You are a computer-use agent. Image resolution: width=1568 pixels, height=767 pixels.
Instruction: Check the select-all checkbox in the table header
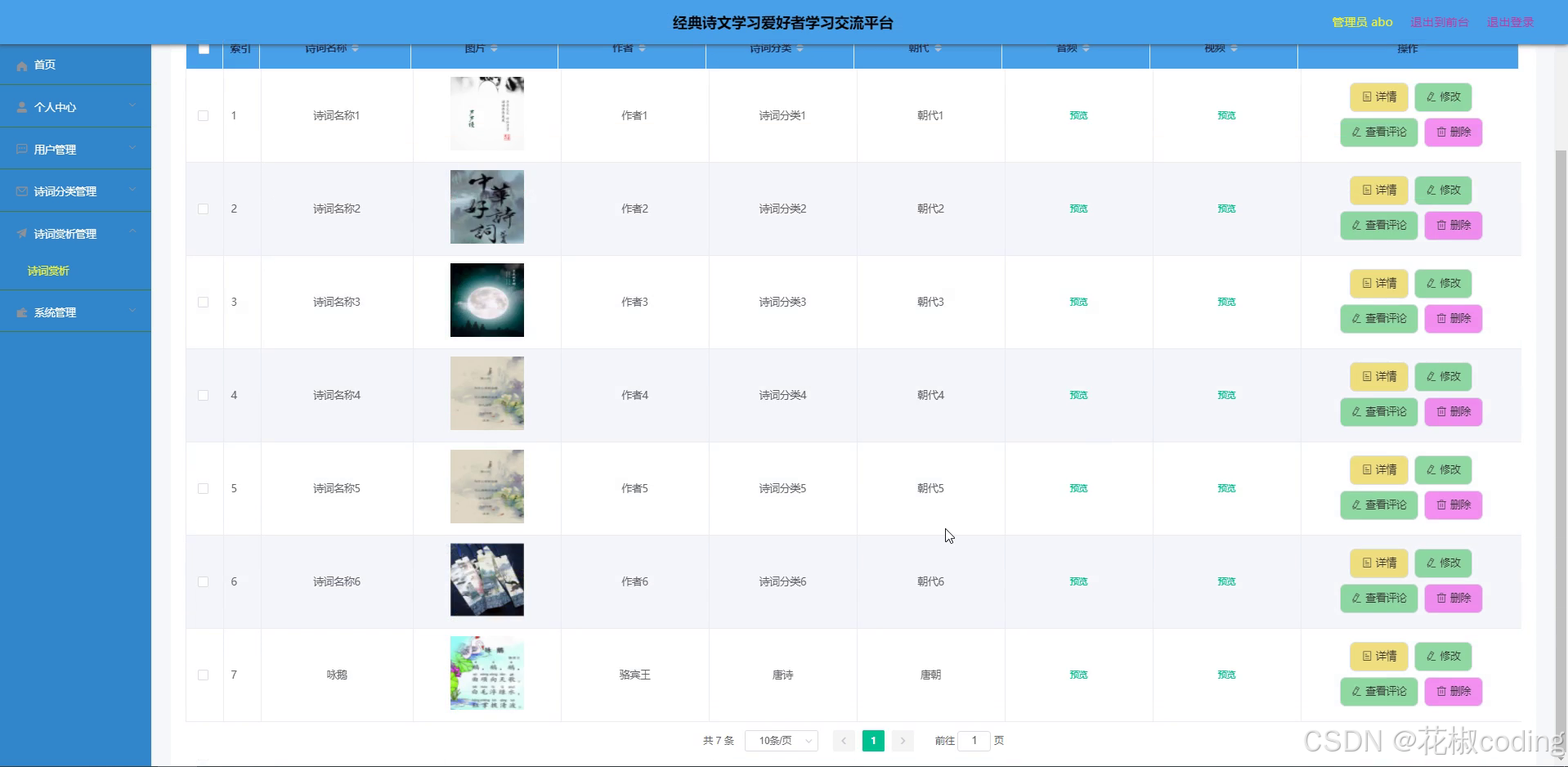tap(204, 49)
